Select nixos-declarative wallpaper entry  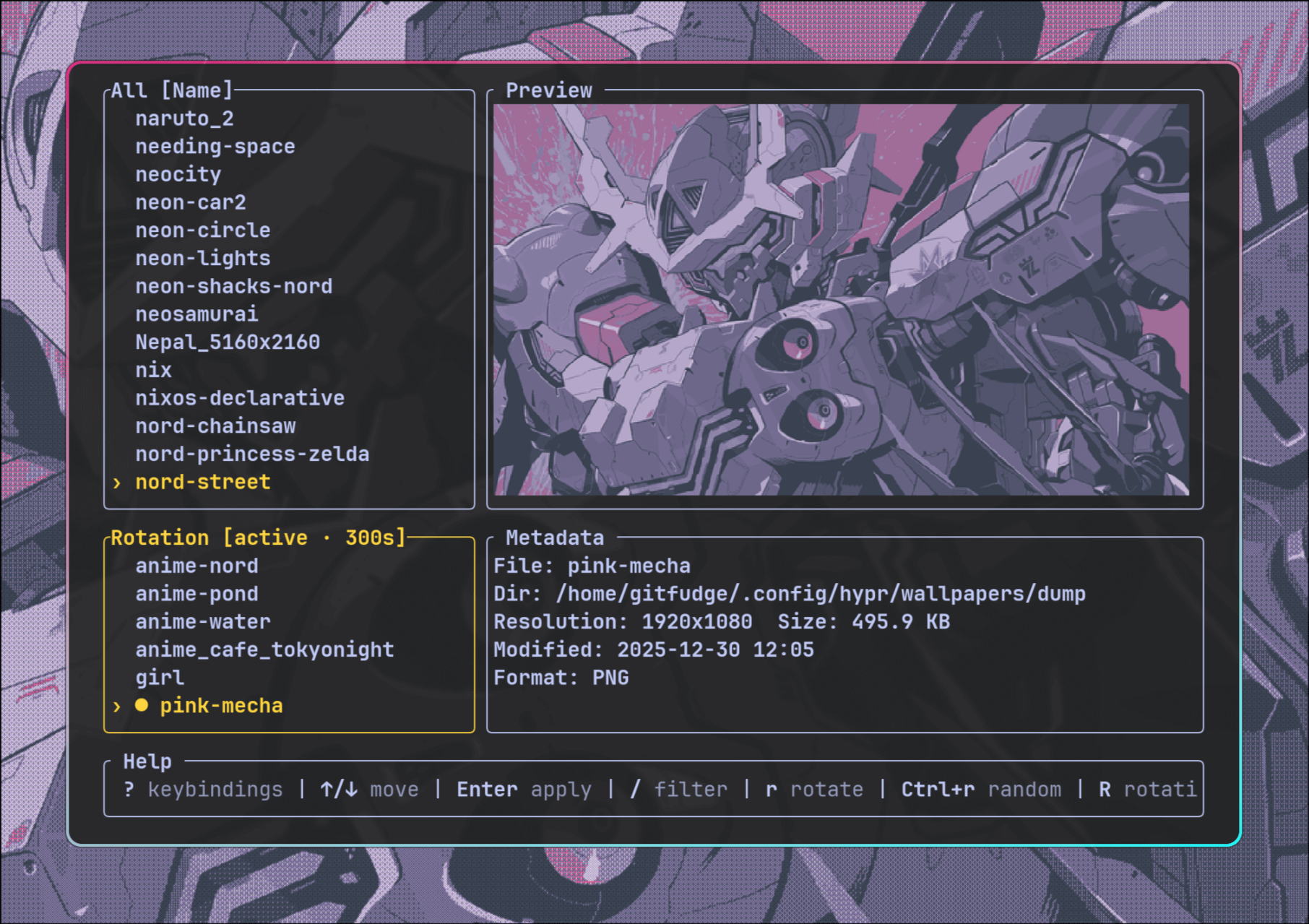pyautogui.click(x=240, y=398)
